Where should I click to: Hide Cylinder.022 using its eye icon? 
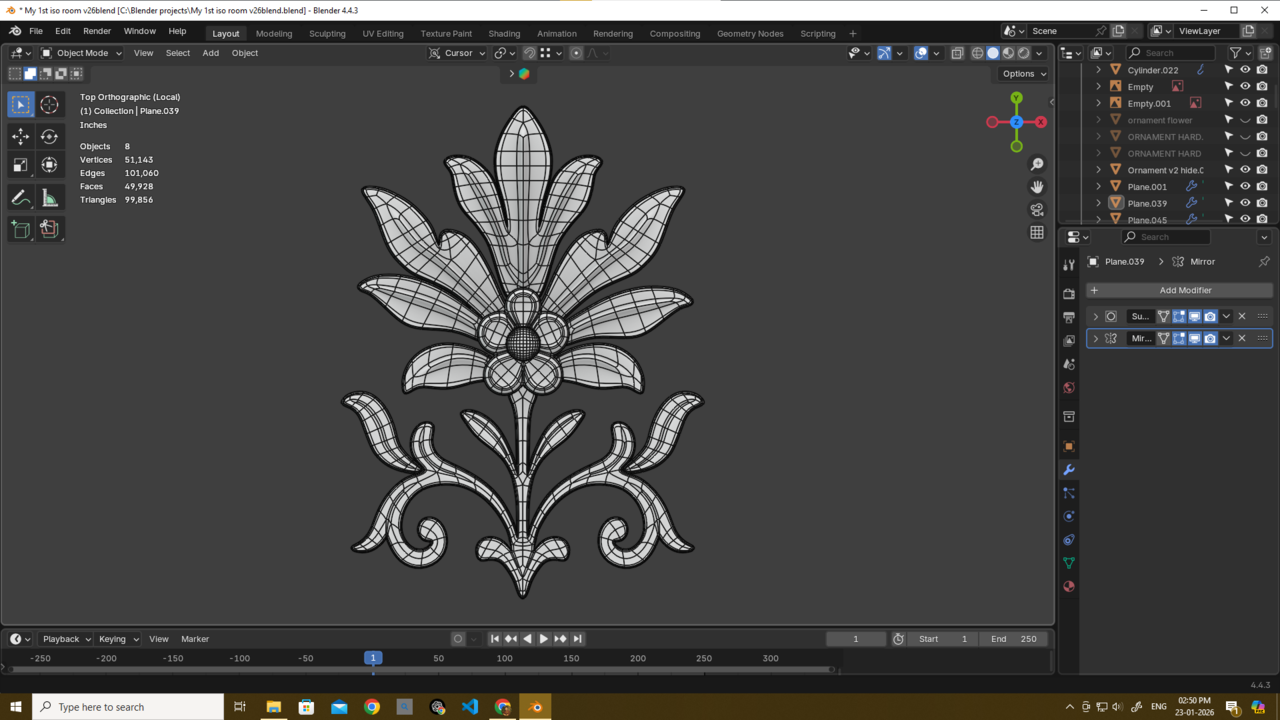click(1245, 70)
